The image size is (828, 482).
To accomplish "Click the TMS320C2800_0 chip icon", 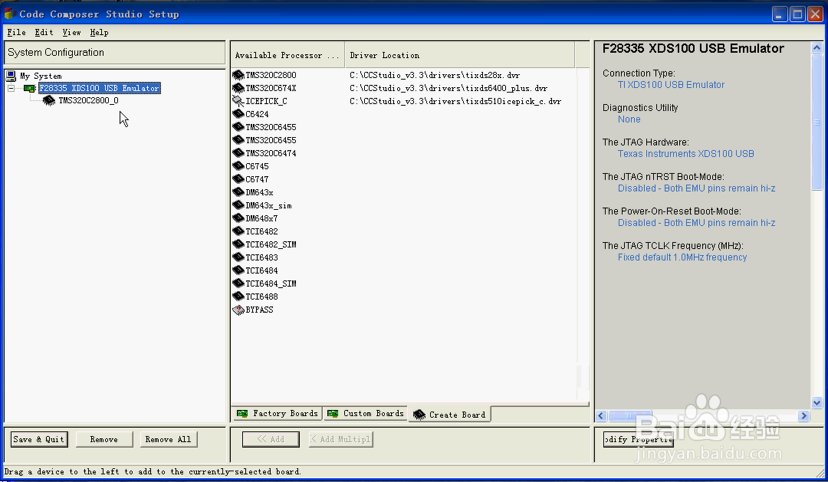I will pos(49,100).
